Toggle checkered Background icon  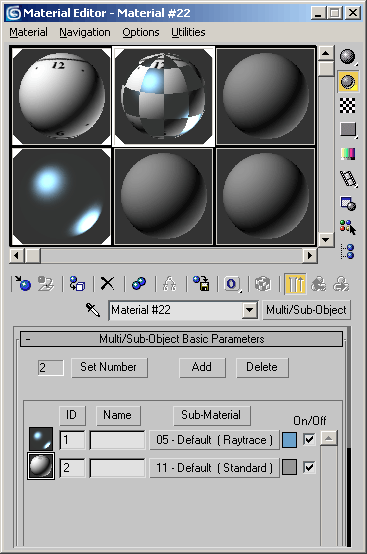click(x=348, y=105)
